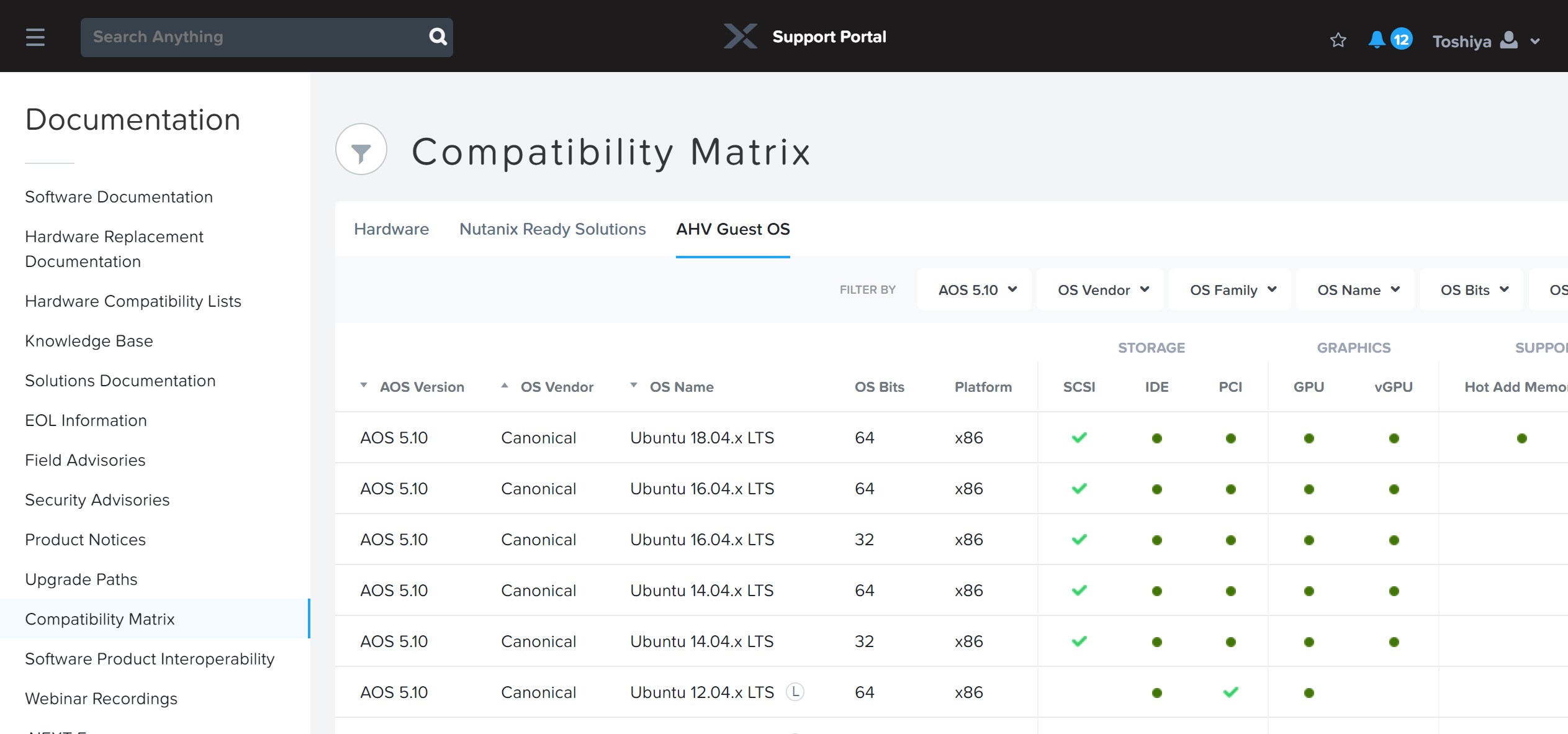Click the Nutanix X logo

(x=741, y=36)
